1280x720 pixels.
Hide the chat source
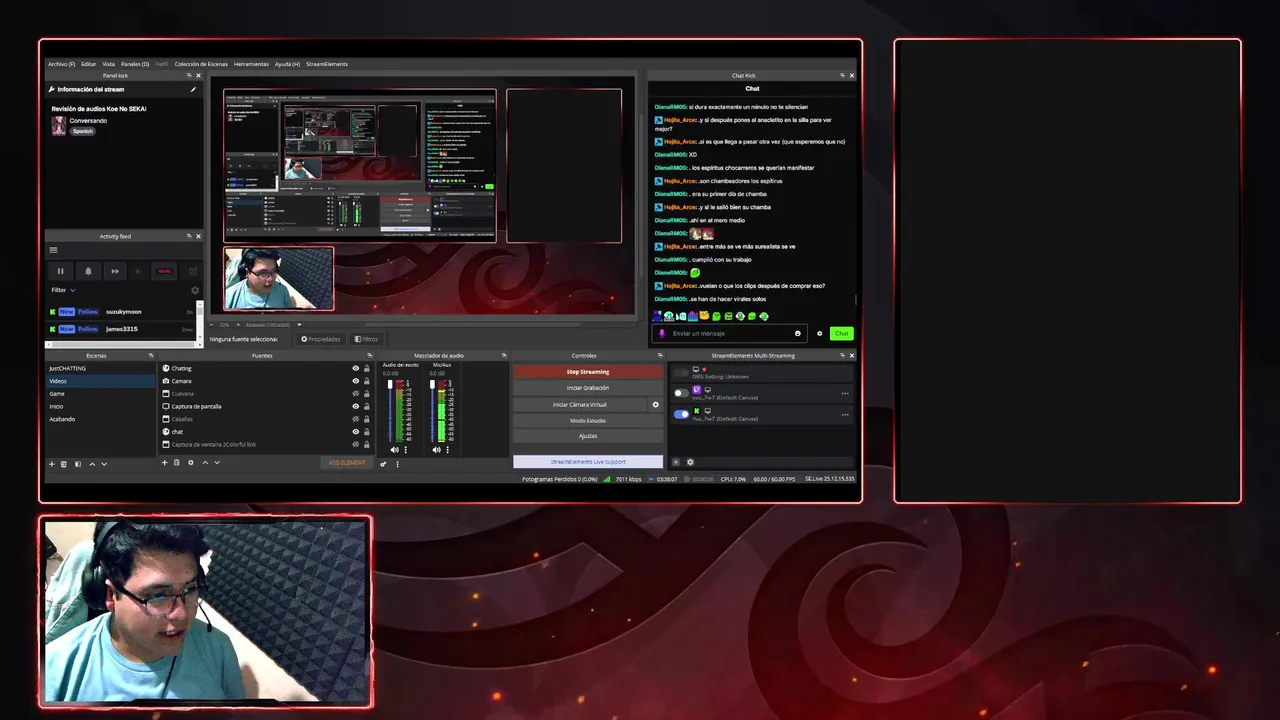[x=355, y=432]
